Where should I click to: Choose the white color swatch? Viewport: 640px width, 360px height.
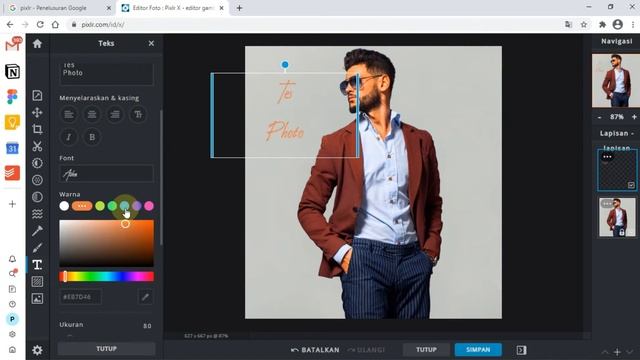pos(64,206)
